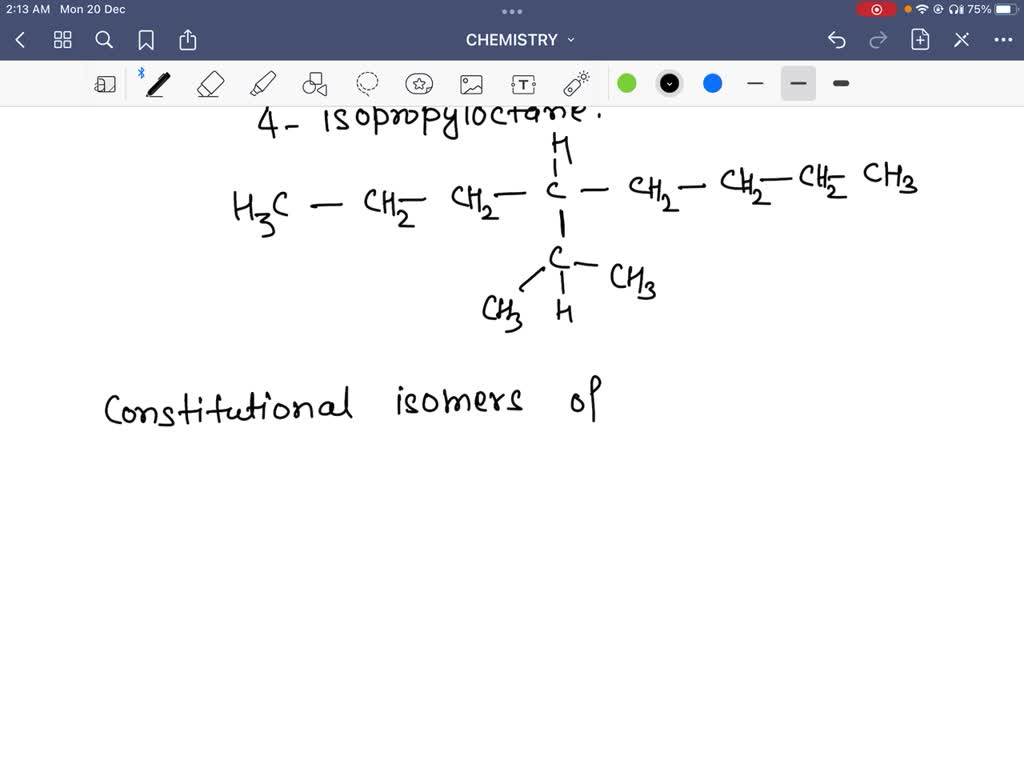Open the Sticker tool

[x=419, y=84]
